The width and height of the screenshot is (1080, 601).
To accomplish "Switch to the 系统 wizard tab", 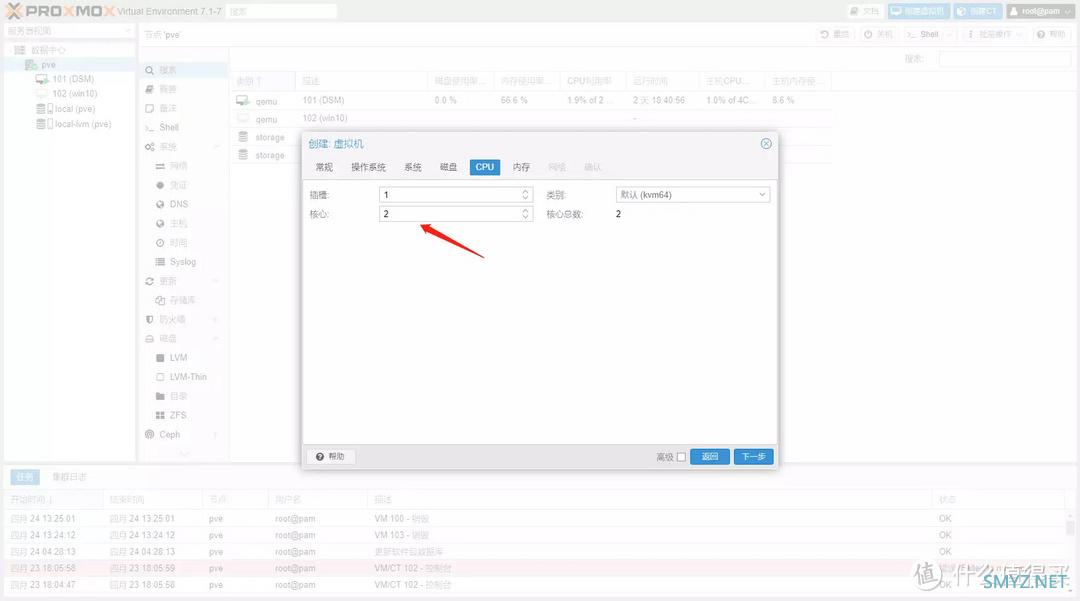I will tap(413, 167).
